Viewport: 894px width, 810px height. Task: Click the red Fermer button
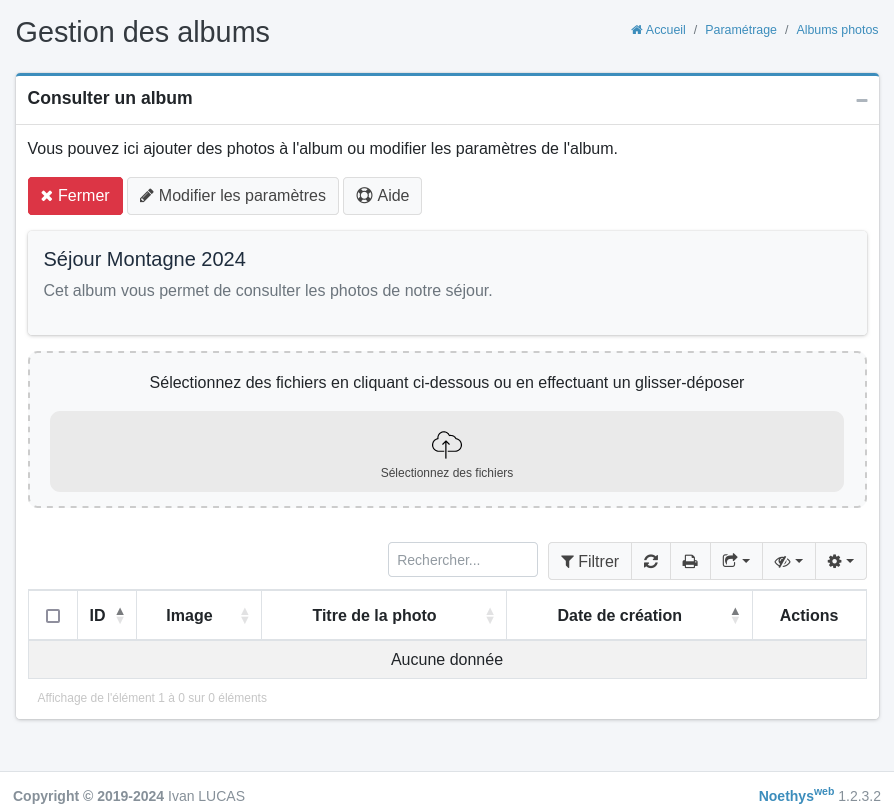(75, 196)
